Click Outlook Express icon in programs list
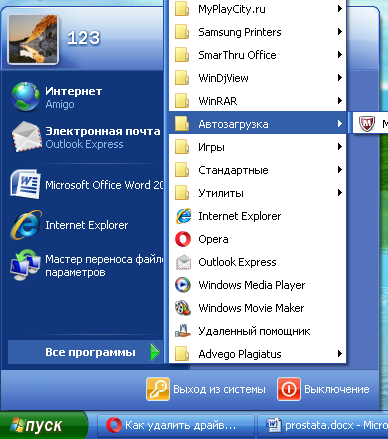Image resolution: width=388 pixels, height=439 pixels. (x=183, y=262)
